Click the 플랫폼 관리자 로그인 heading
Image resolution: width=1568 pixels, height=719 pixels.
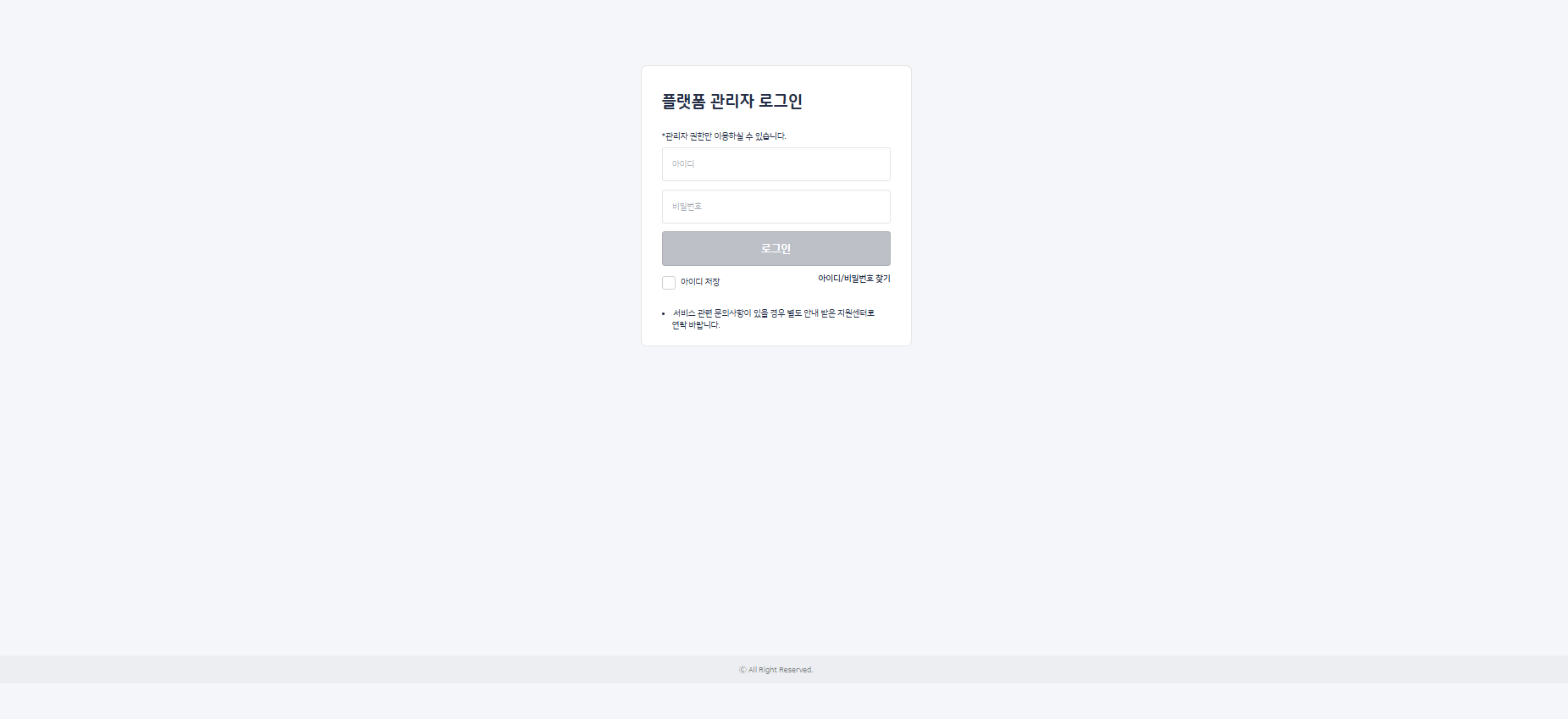tap(732, 101)
